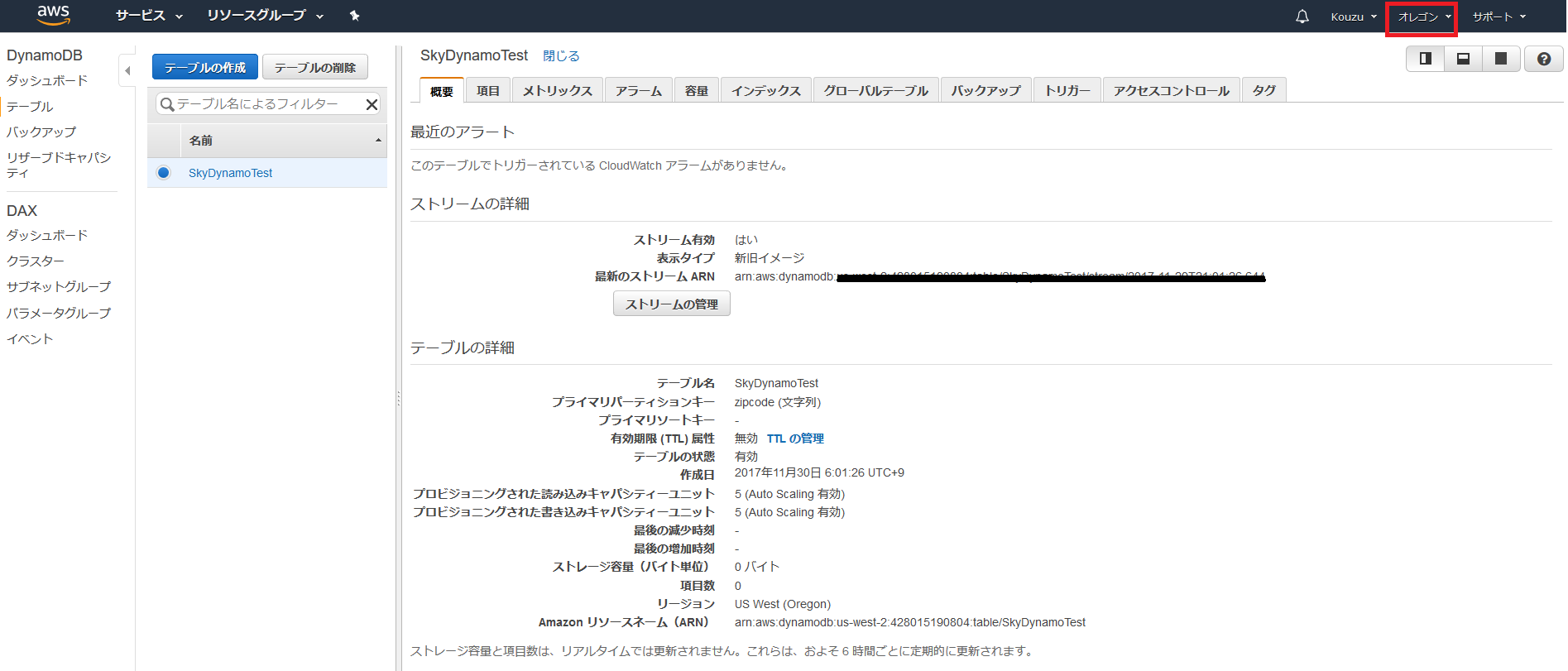
Task: Click the pin shortcut icon in top bar
Action: click(x=355, y=16)
